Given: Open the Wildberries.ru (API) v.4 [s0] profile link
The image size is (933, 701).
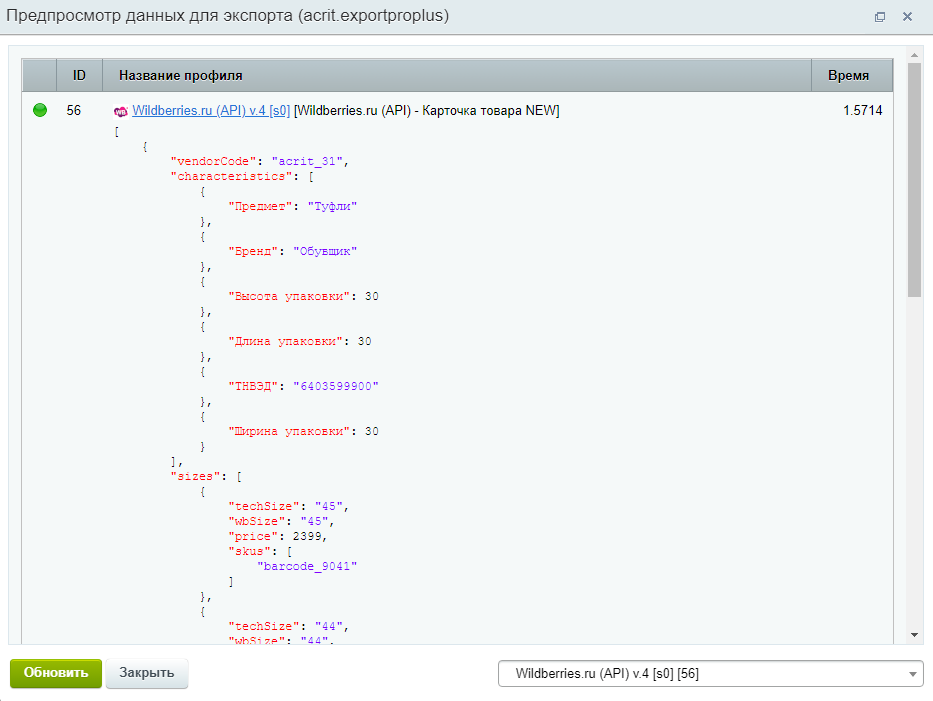Looking at the screenshot, I should [x=211, y=110].
